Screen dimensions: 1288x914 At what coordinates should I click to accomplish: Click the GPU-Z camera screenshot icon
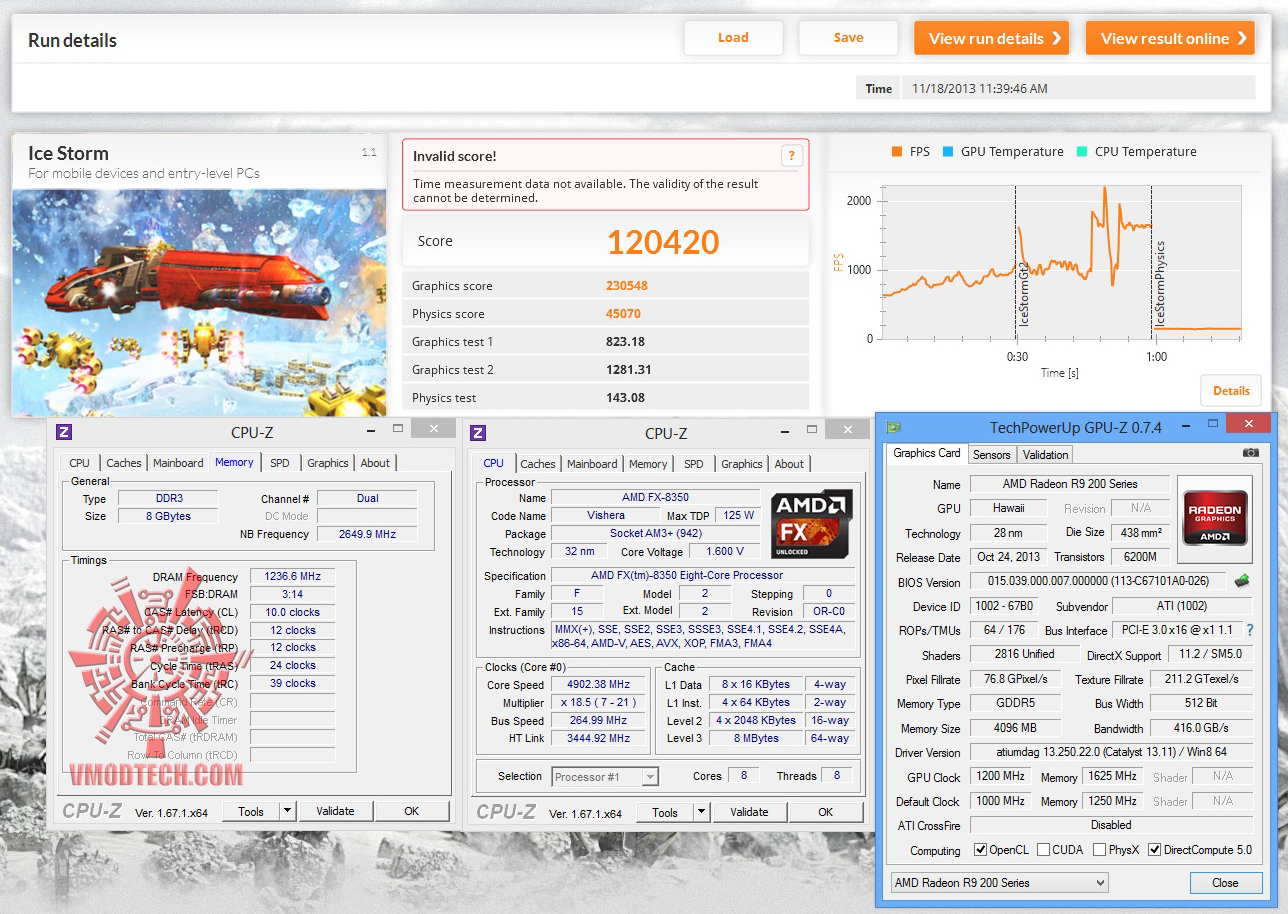tap(1250, 453)
